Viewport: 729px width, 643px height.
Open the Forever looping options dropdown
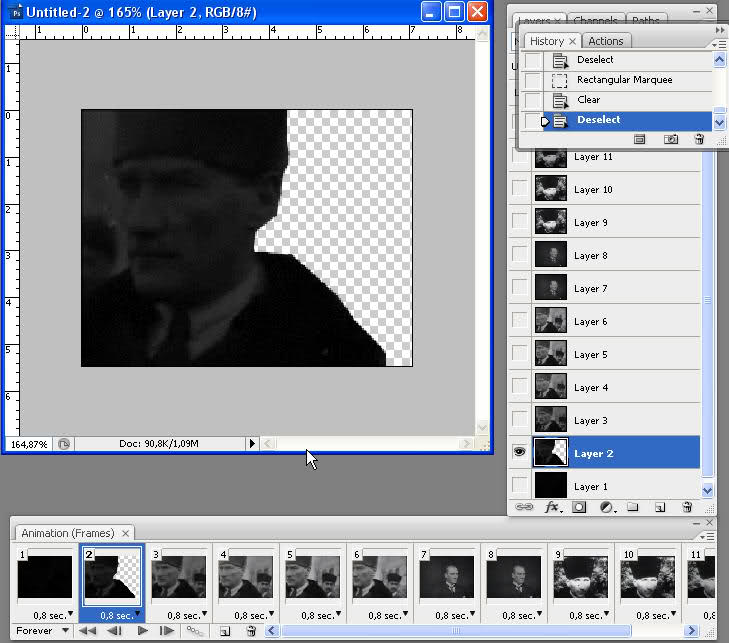(x=42, y=631)
